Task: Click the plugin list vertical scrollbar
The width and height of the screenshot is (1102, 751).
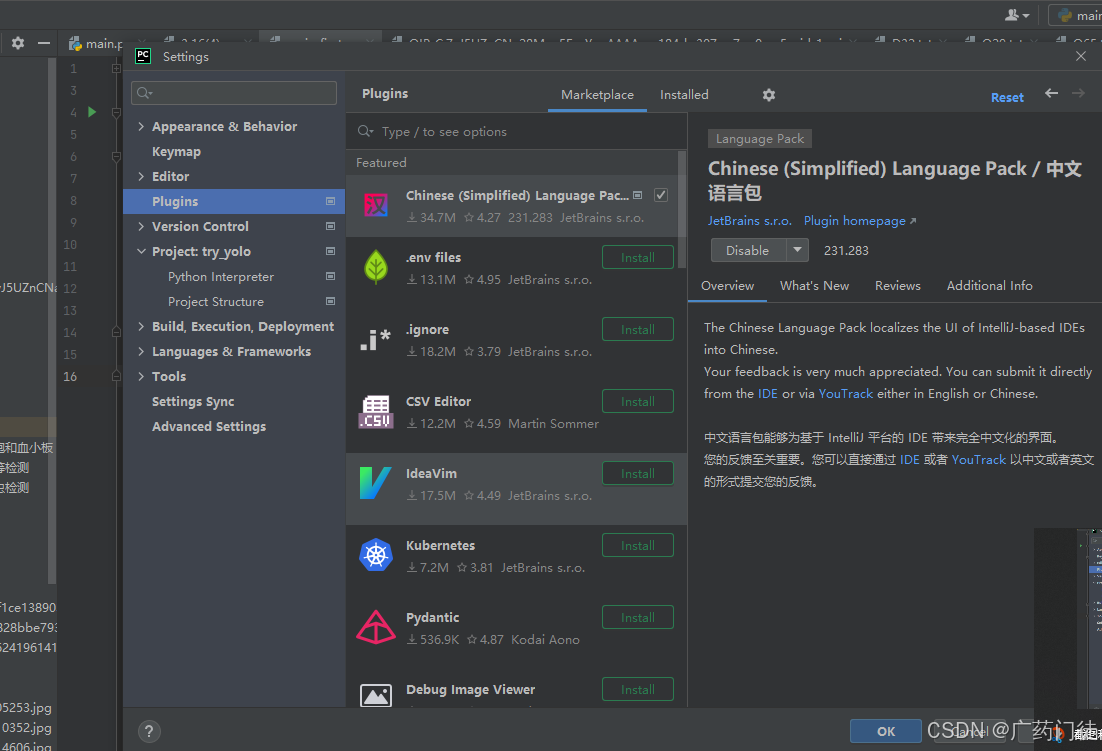Action: [680, 209]
